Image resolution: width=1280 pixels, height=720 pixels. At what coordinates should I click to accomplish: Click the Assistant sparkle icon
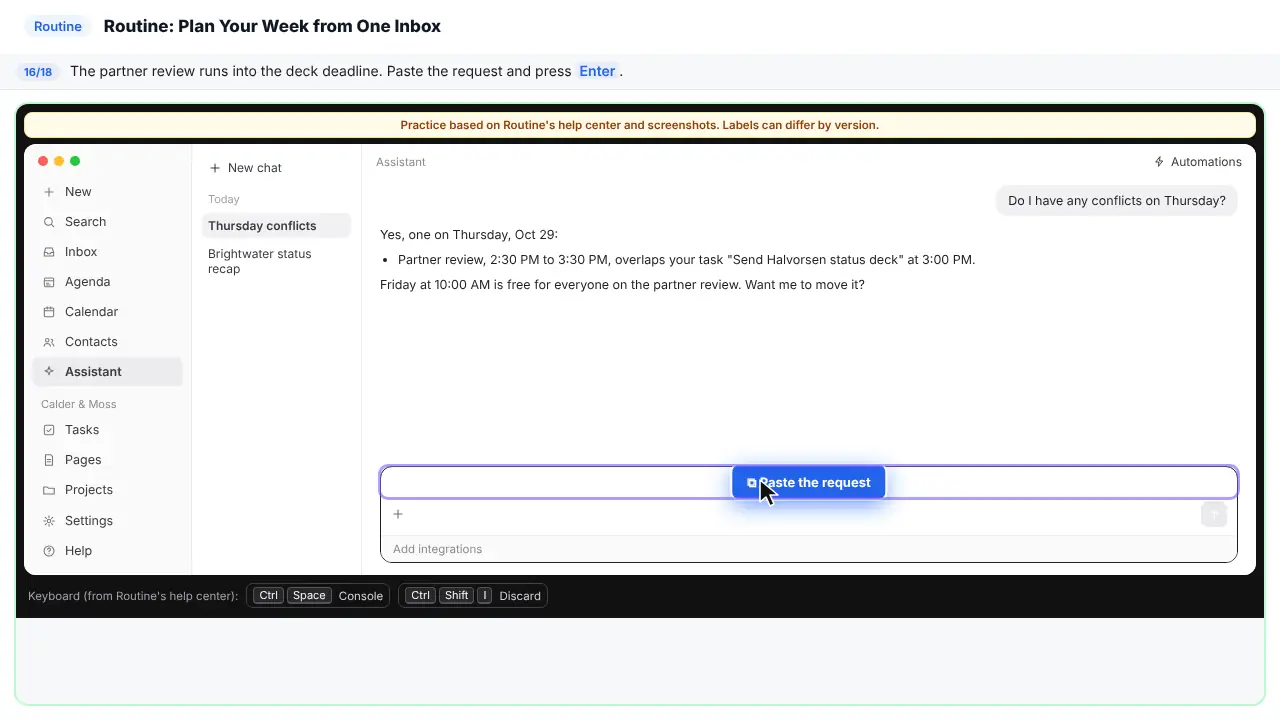coord(49,372)
